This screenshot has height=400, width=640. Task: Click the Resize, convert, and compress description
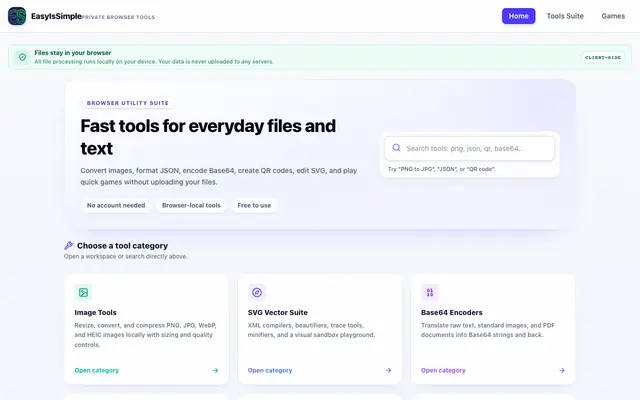click(x=145, y=335)
